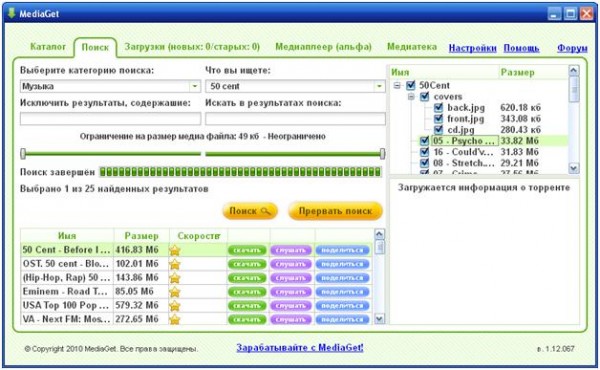Screen dimensions: 600x370
Task: Download the USA Top 100 Pop result
Action: (x=247, y=306)
